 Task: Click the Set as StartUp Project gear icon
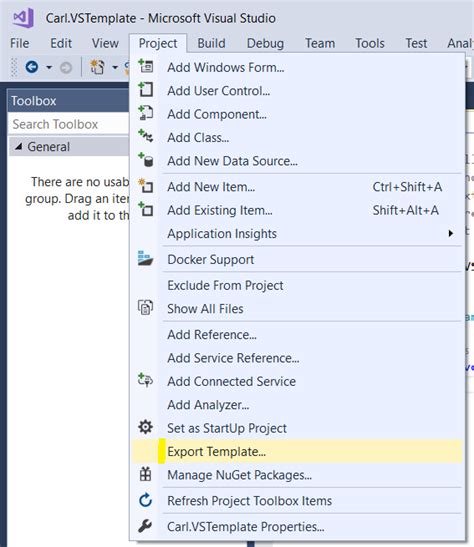click(x=145, y=427)
